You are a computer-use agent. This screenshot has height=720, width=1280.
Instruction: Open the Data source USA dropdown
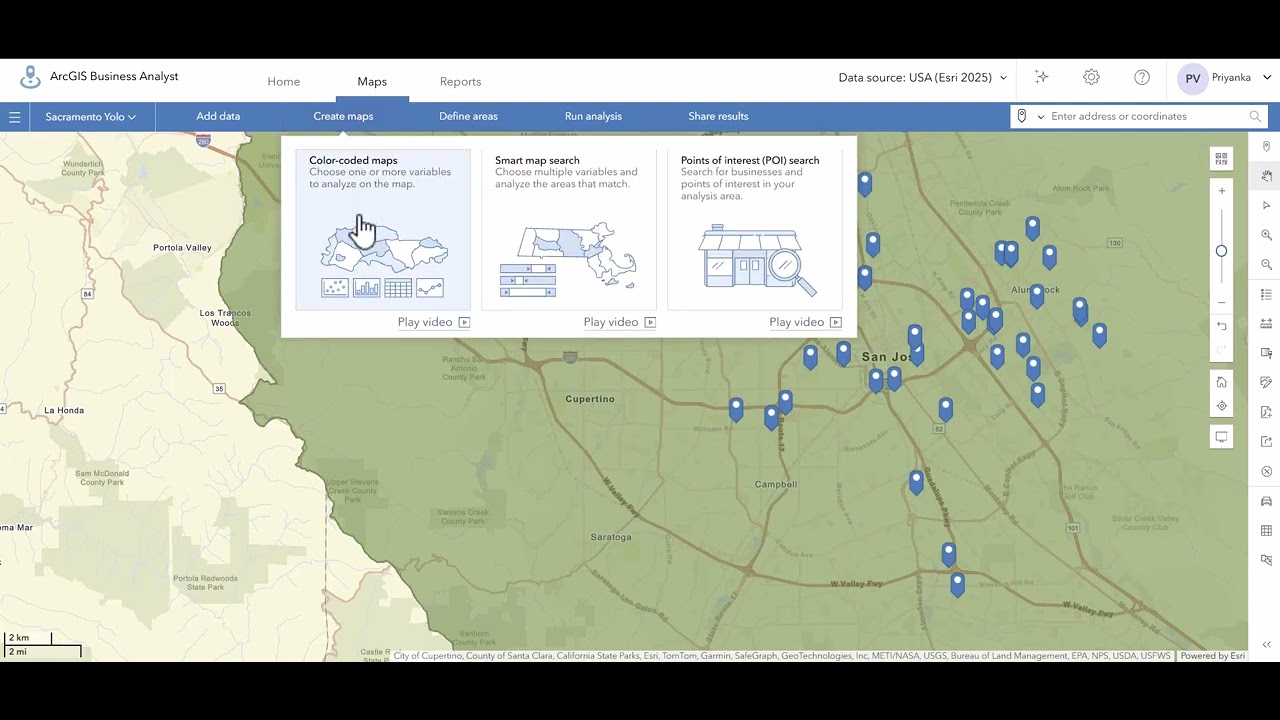coord(922,77)
